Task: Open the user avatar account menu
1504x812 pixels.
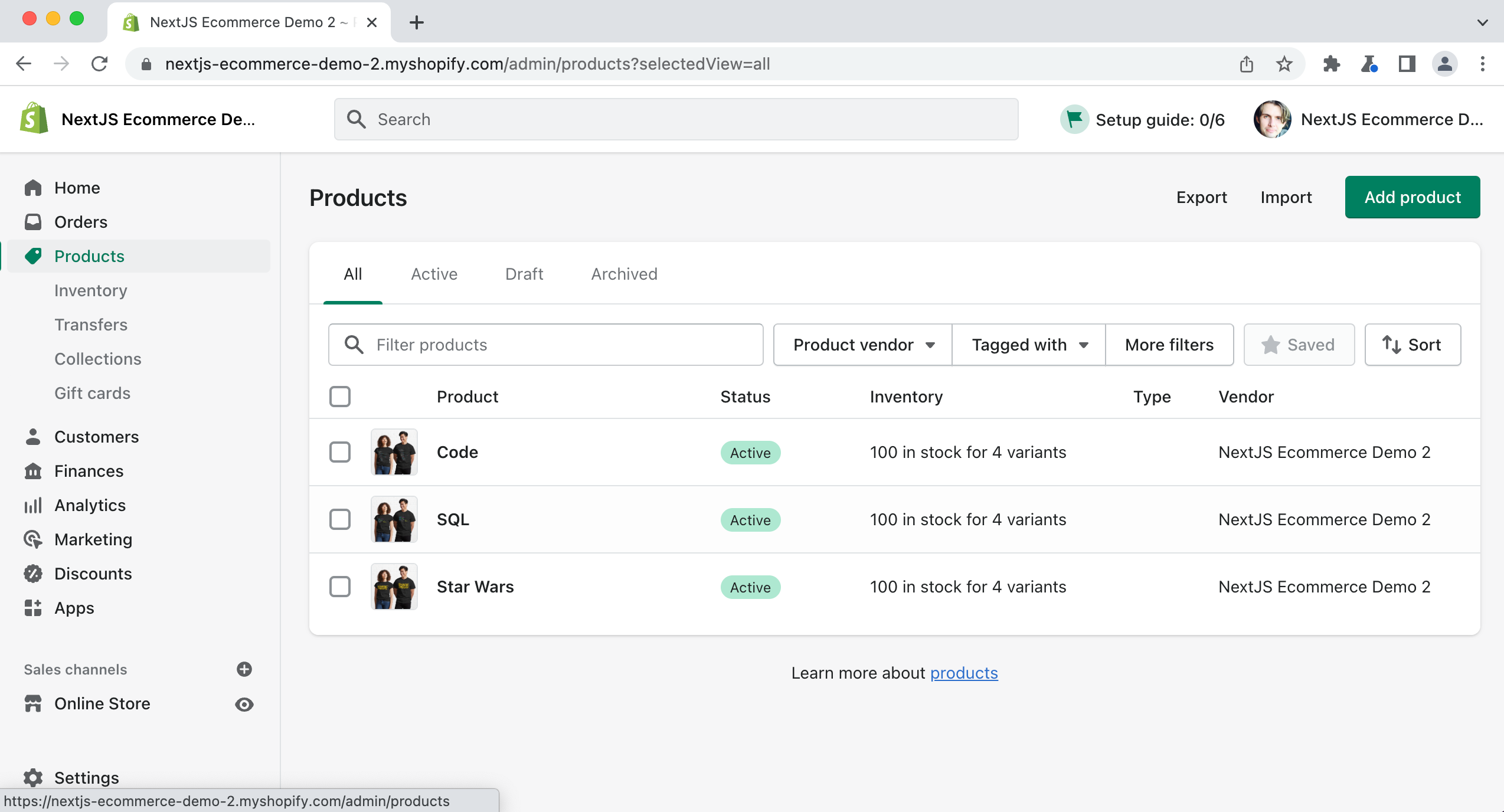Action: pyautogui.click(x=1272, y=119)
